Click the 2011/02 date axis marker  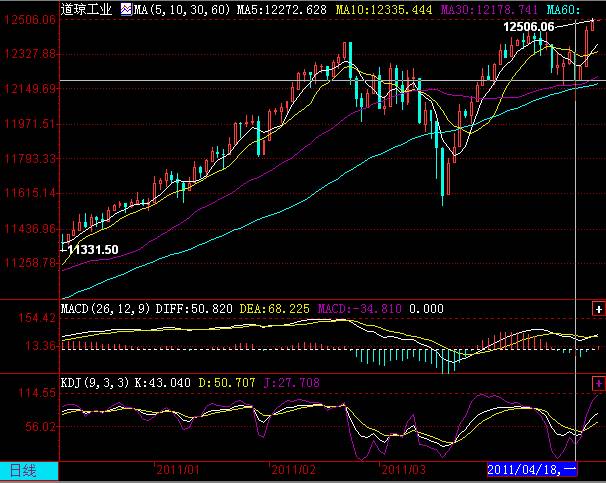293,470
